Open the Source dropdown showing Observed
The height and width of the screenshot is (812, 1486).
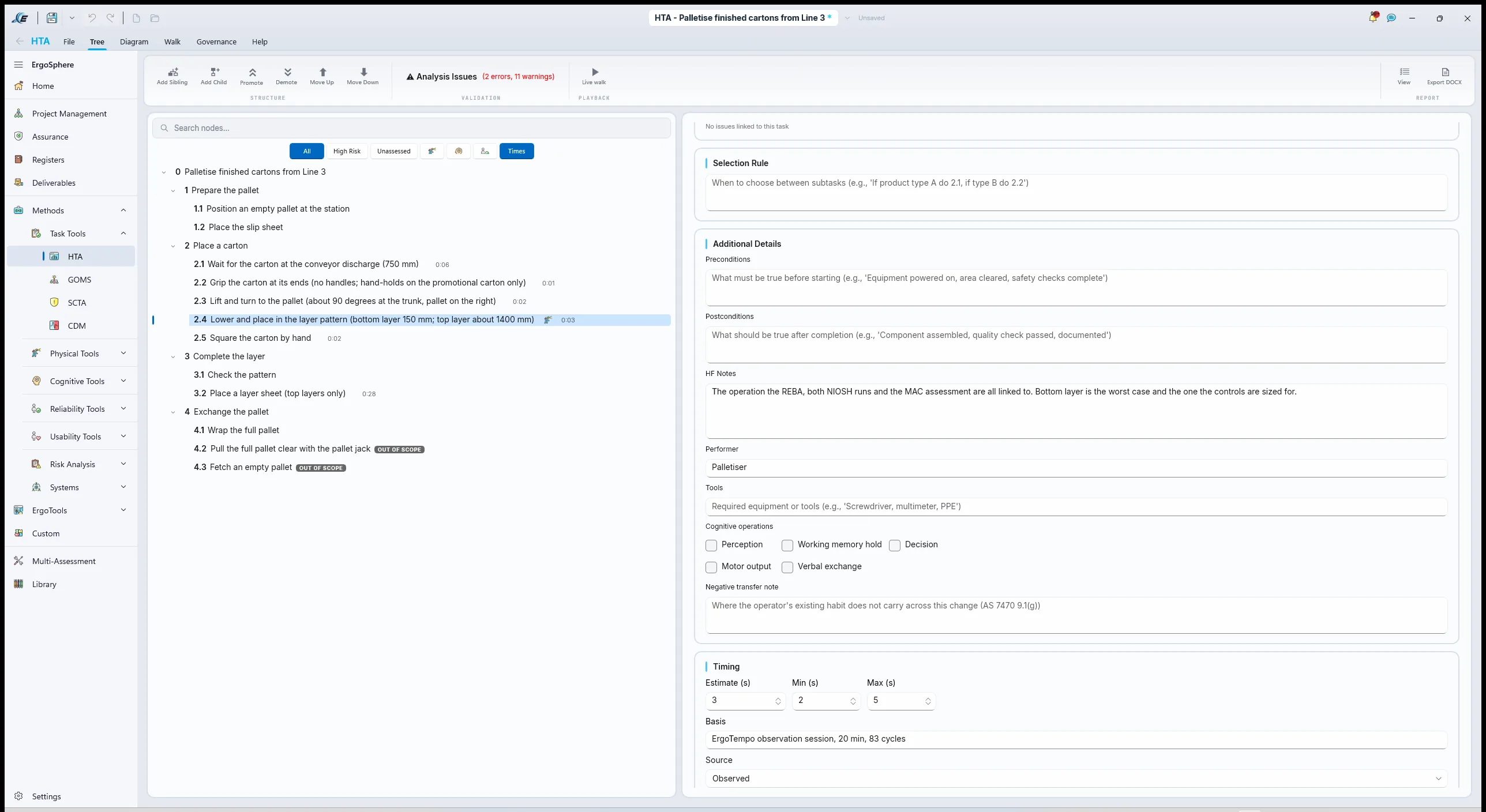tap(1076, 779)
